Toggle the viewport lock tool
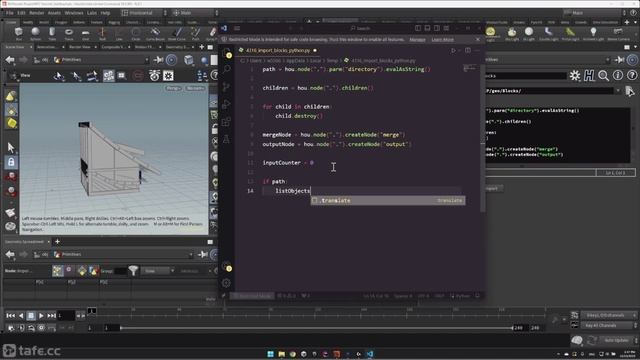This screenshot has width=640, height=360. pyautogui.click(x=11, y=162)
